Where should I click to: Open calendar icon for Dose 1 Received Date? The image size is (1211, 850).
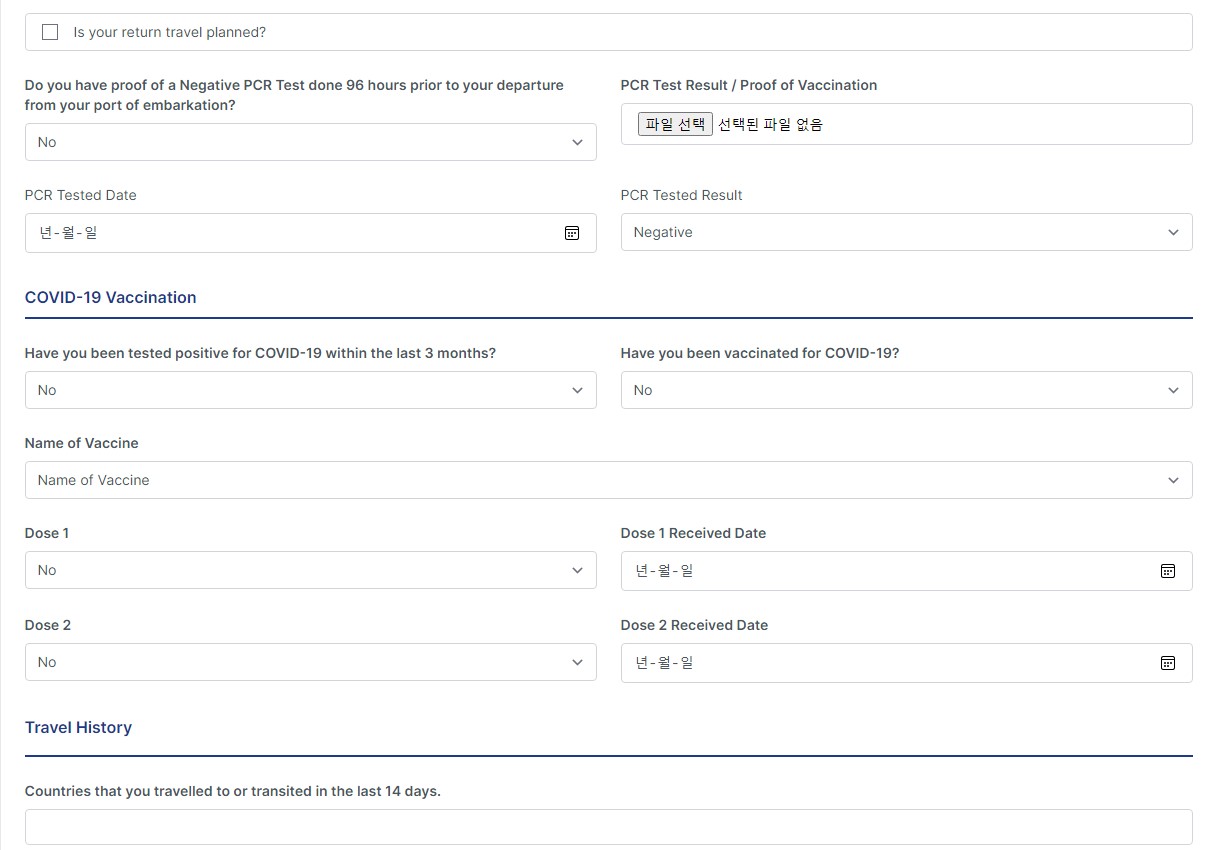click(x=1167, y=571)
